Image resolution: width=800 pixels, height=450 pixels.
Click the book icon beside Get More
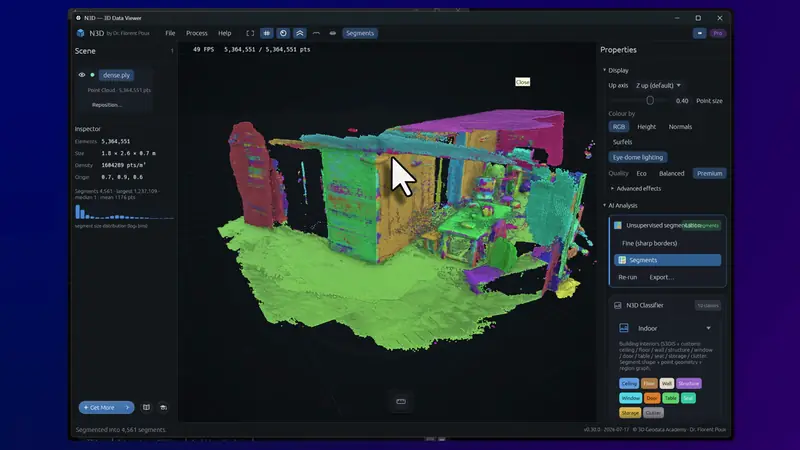pyautogui.click(x=146, y=408)
